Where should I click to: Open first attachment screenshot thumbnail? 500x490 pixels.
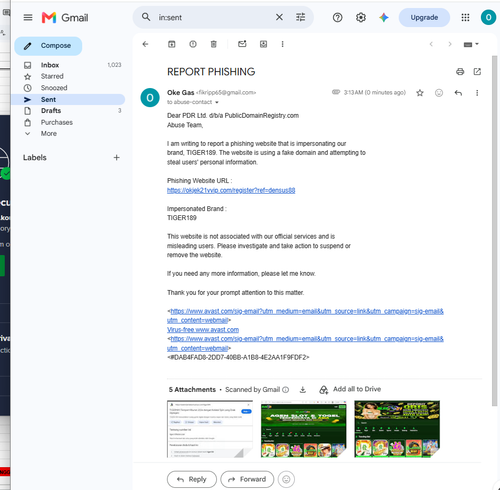pyautogui.click(x=210, y=429)
